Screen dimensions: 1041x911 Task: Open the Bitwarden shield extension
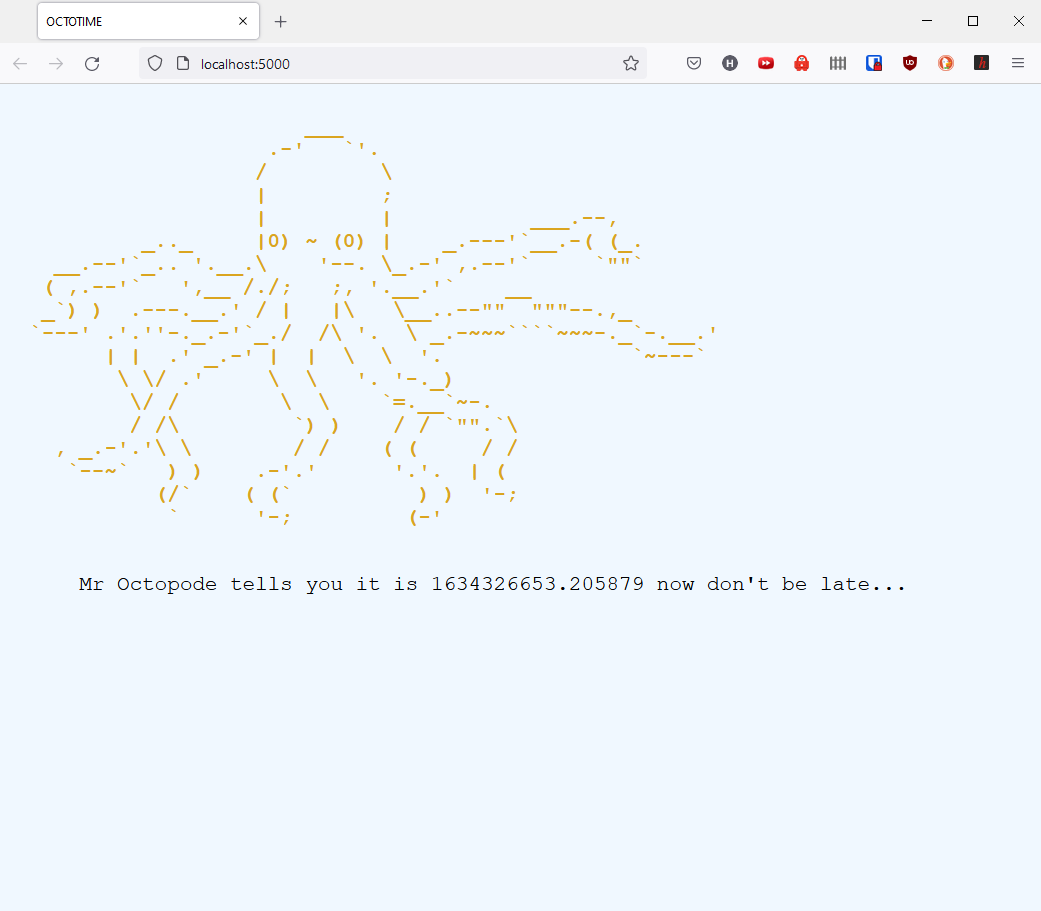point(874,64)
